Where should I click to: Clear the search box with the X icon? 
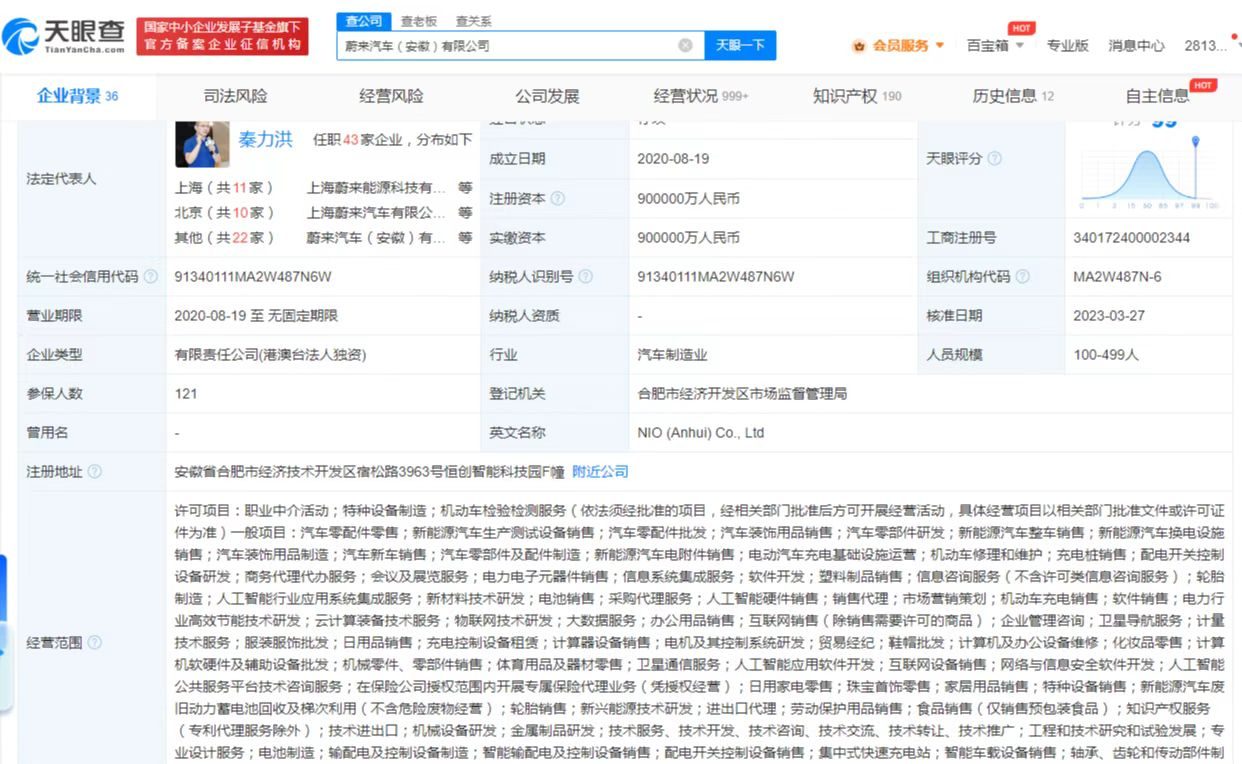click(x=685, y=45)
